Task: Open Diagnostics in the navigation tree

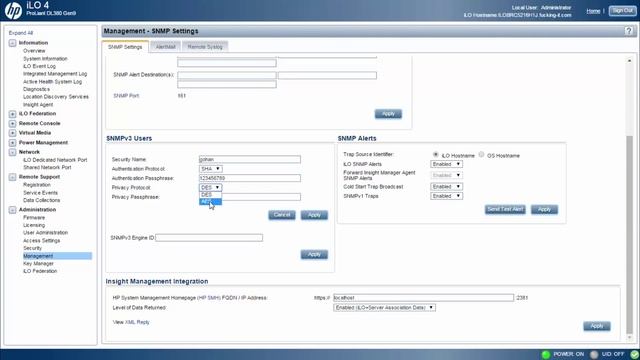Action: tap(36, 89)
